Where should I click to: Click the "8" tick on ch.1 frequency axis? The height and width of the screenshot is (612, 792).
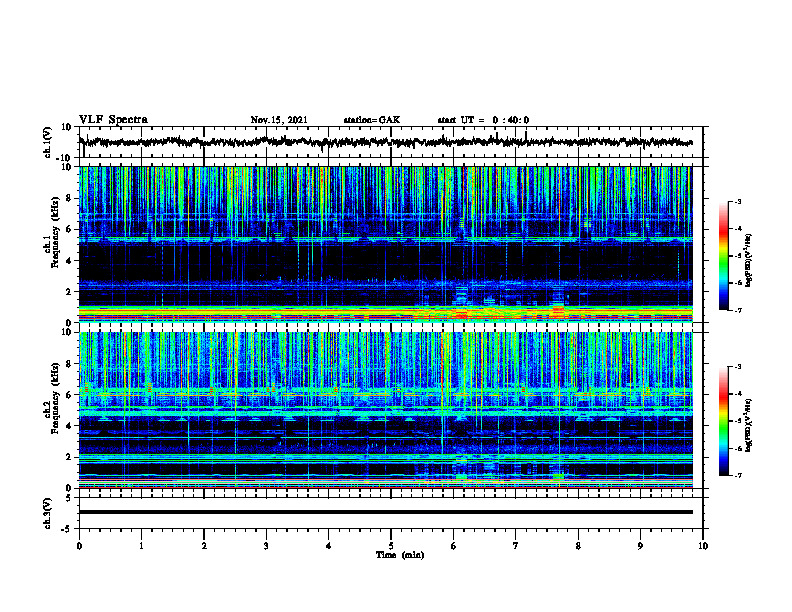(68, 198)
